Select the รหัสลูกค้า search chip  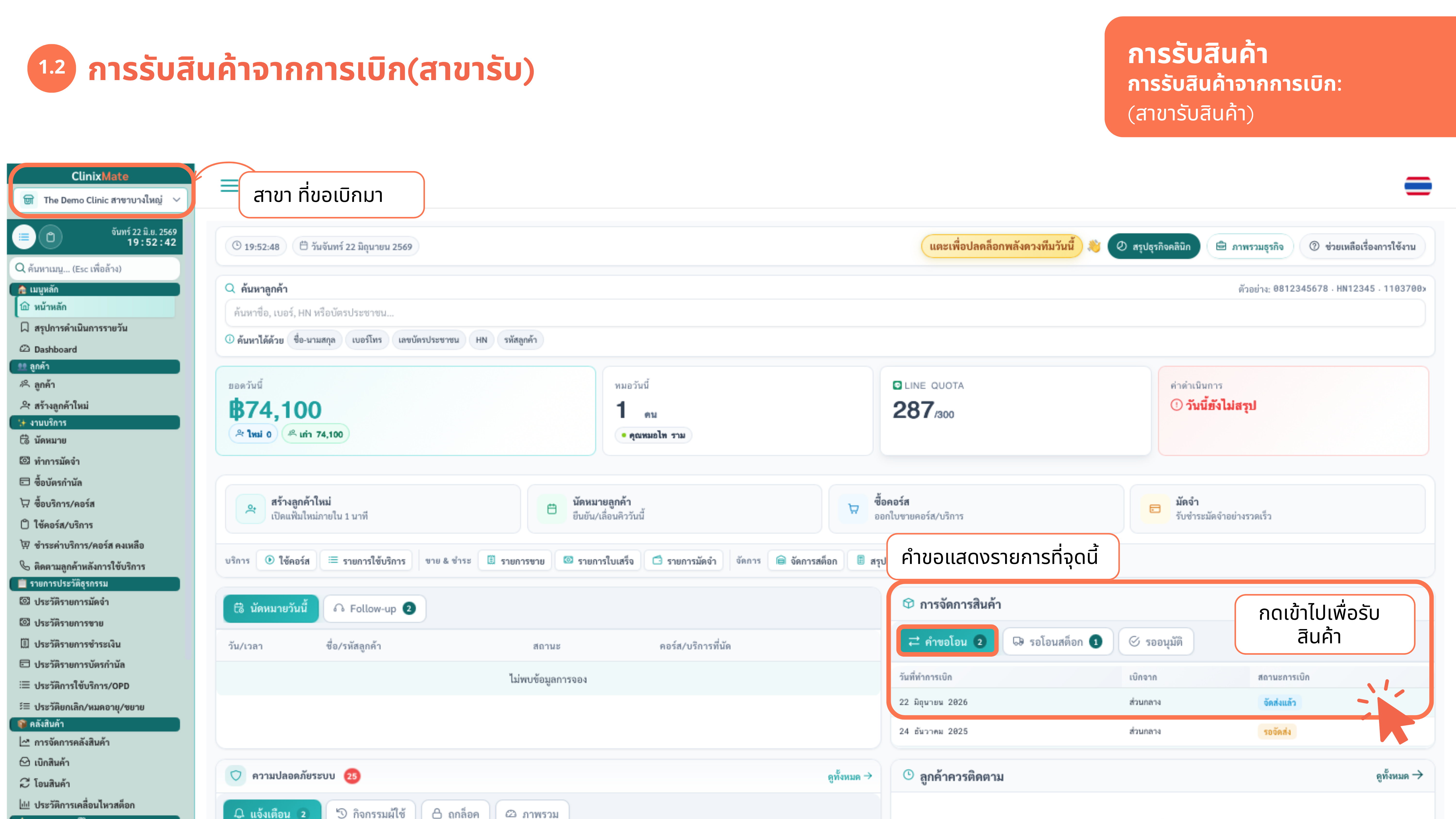pyautogui.click(x=521, y=340)
